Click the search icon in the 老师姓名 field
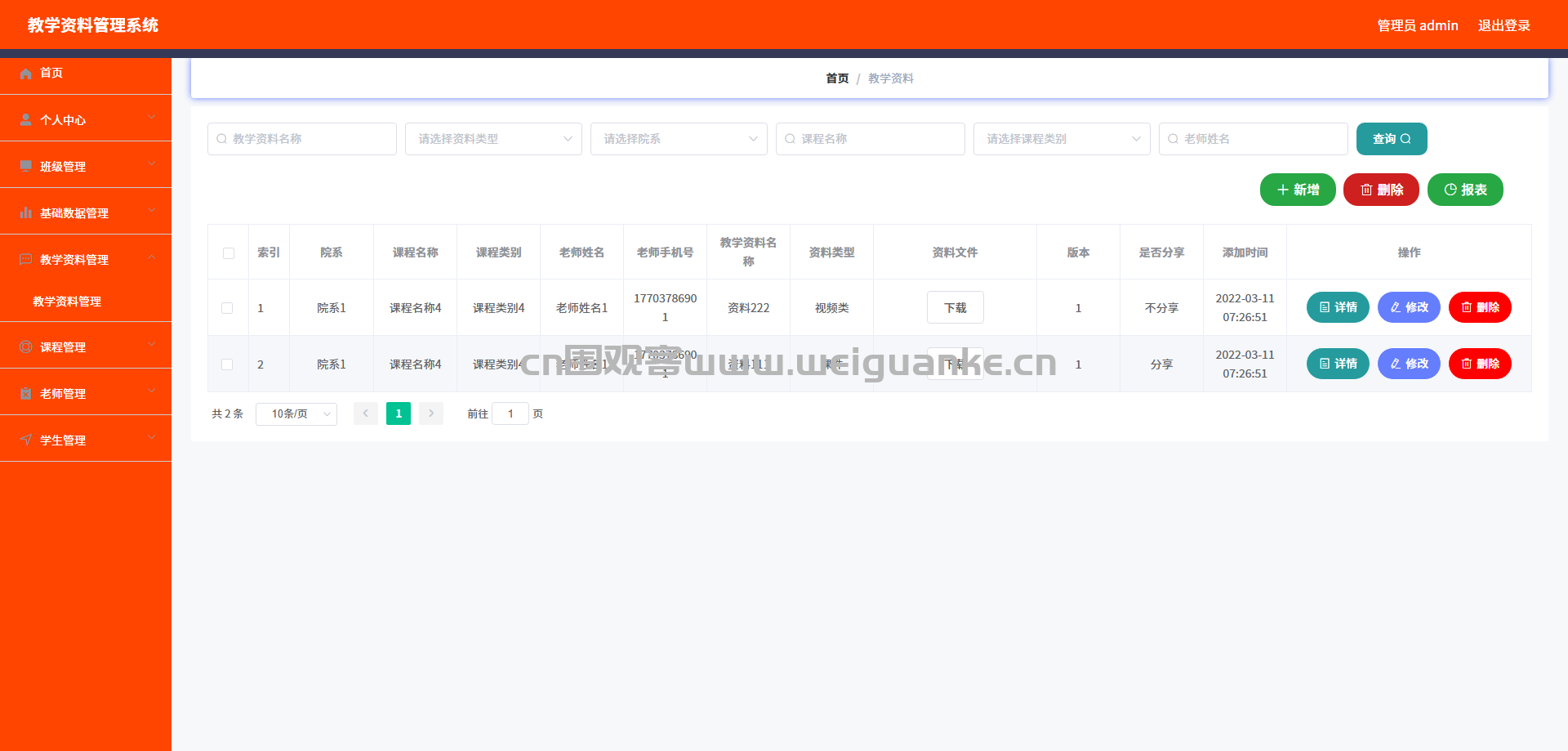 (x=1173, y=139)
